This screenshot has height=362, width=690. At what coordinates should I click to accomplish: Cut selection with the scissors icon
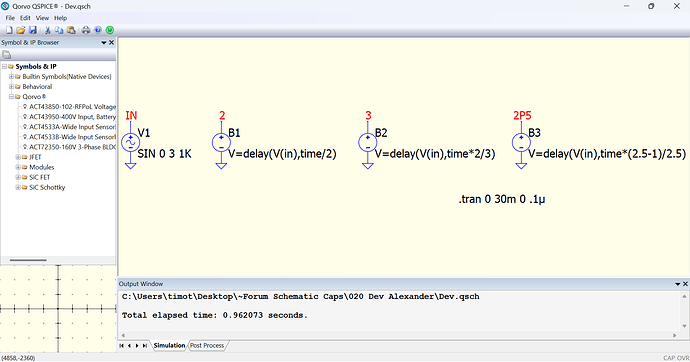(x=48, y=30)
